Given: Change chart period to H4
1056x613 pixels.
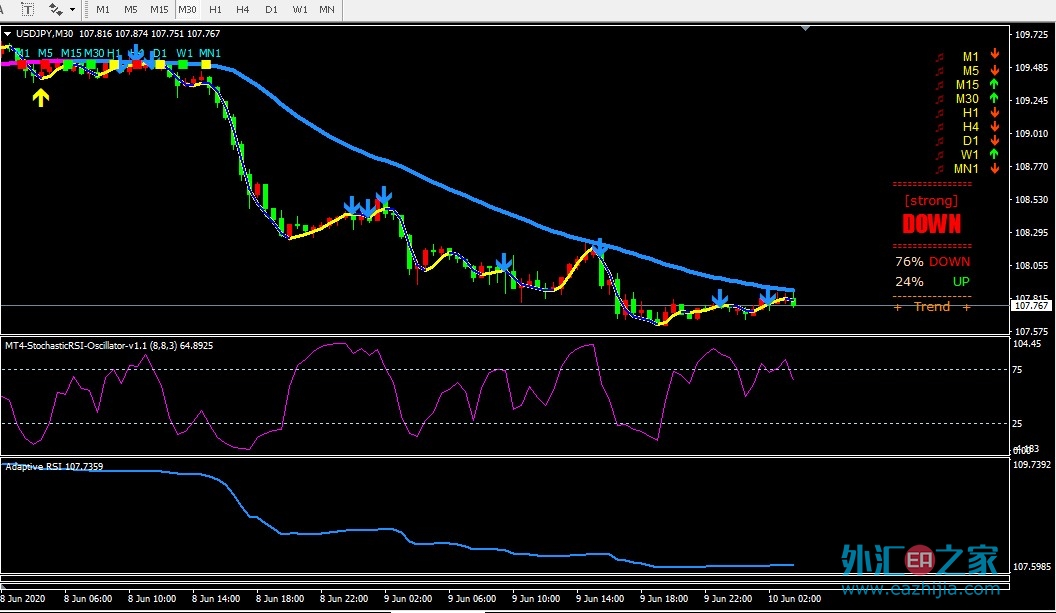Looking at the screenshot, I should tap(243, 9).
